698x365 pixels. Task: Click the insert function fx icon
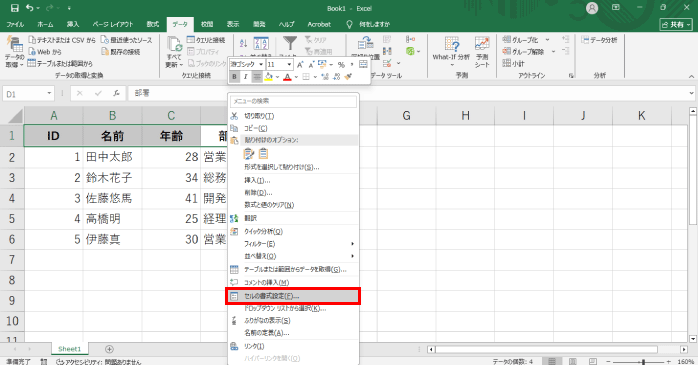click(x=116, y=93)
